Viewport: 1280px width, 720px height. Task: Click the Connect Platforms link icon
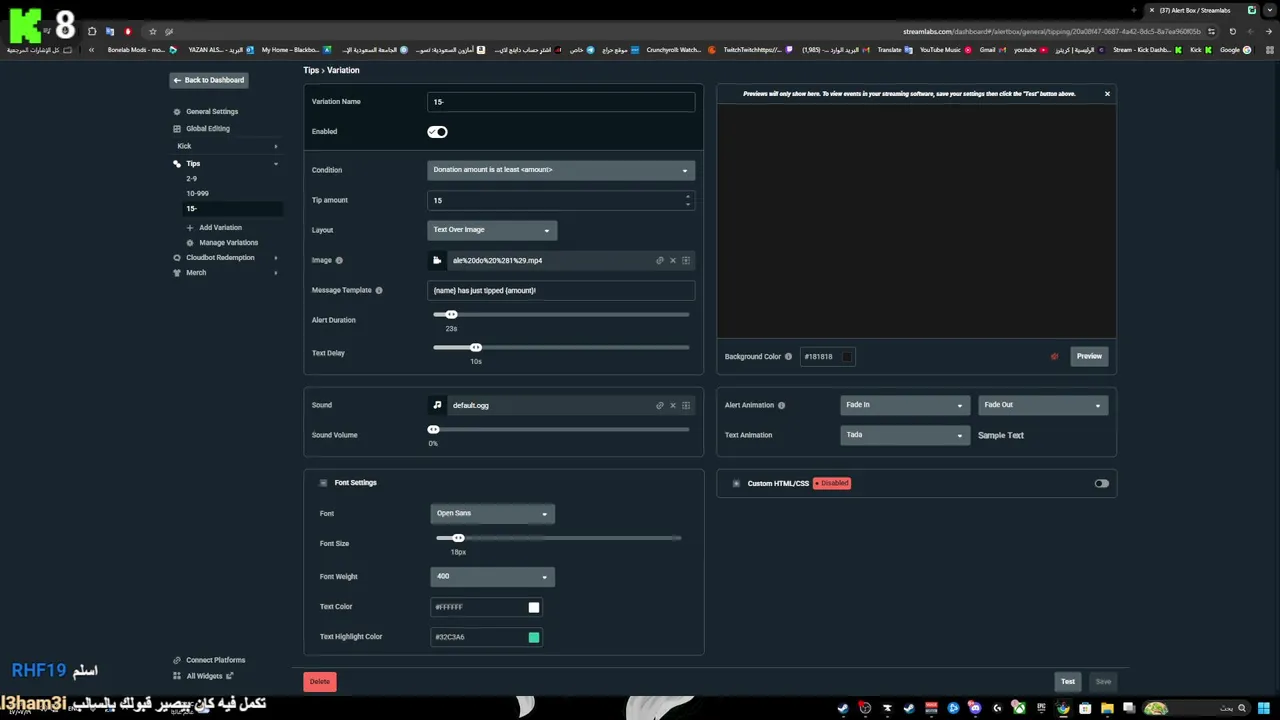[177, 660]
